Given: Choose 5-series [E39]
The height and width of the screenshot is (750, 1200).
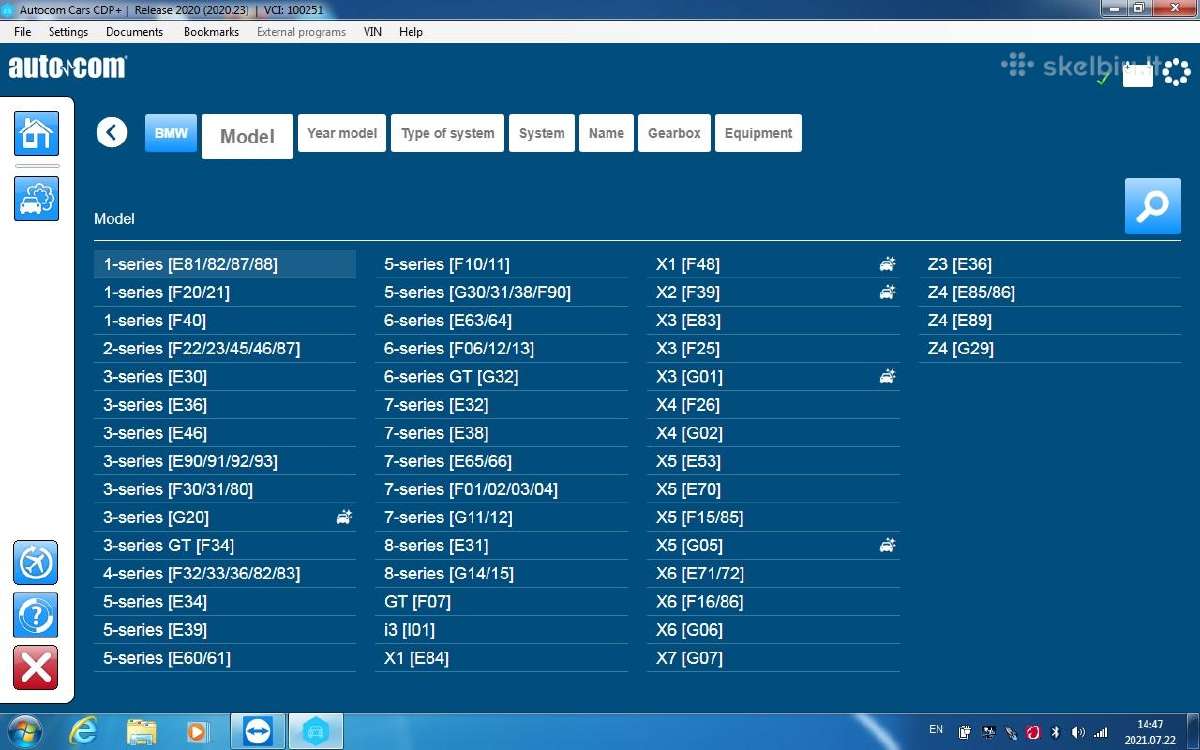Looking at the screenshot, I should [x=225, y=629].
